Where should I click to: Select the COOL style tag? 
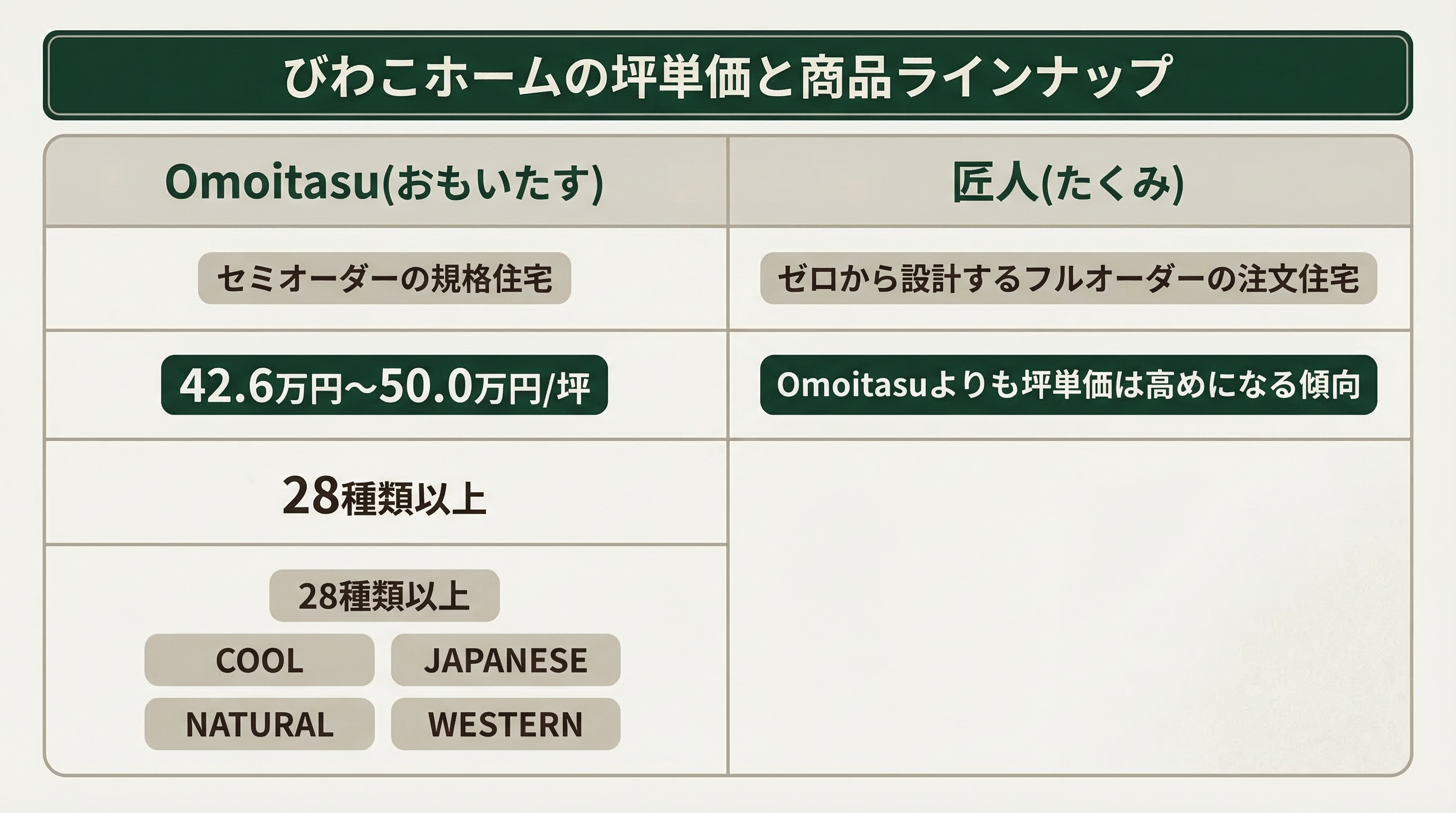tap(259, 661)
